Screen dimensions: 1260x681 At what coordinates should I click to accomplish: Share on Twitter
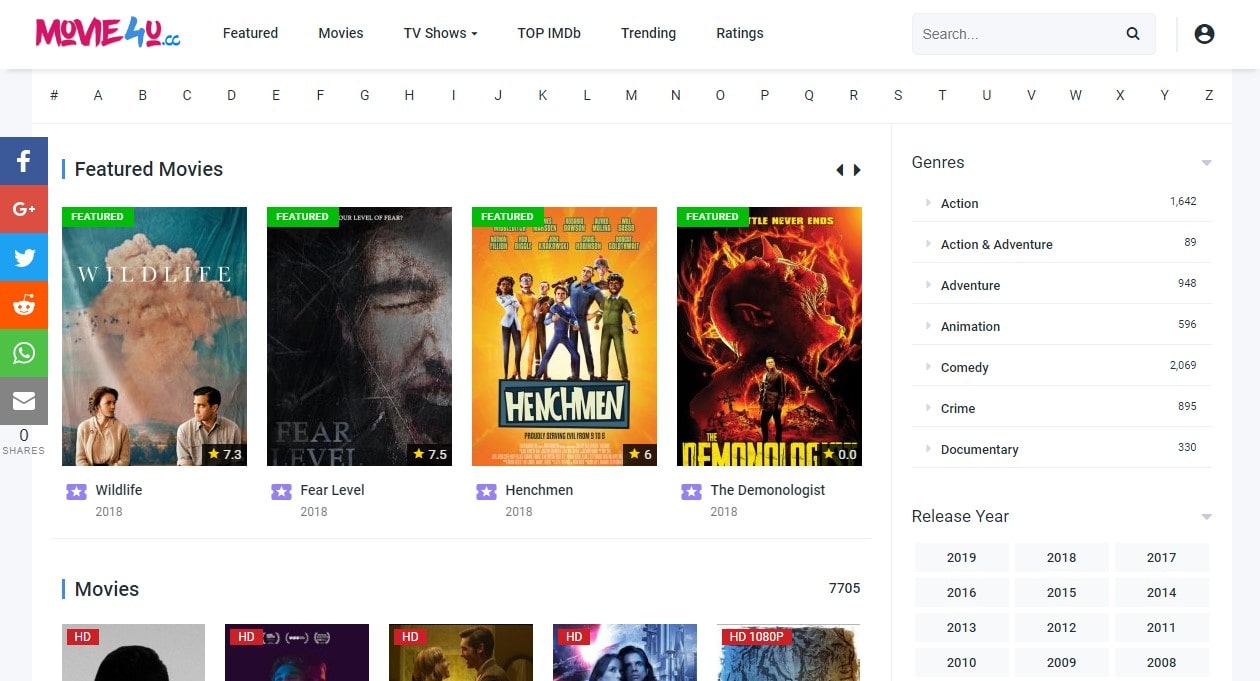(x=24, y=257)
